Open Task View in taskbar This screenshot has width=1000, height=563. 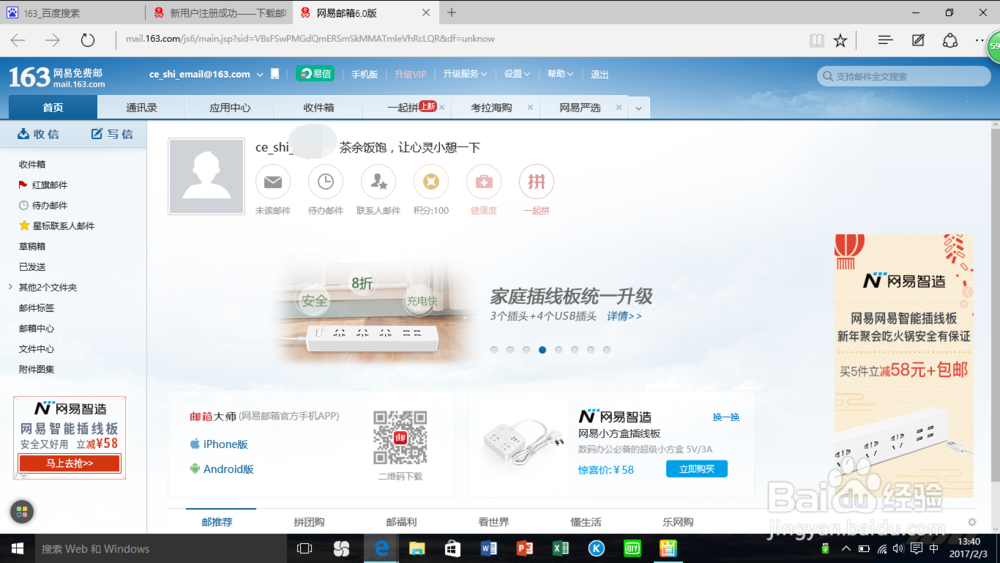[305, 548]
